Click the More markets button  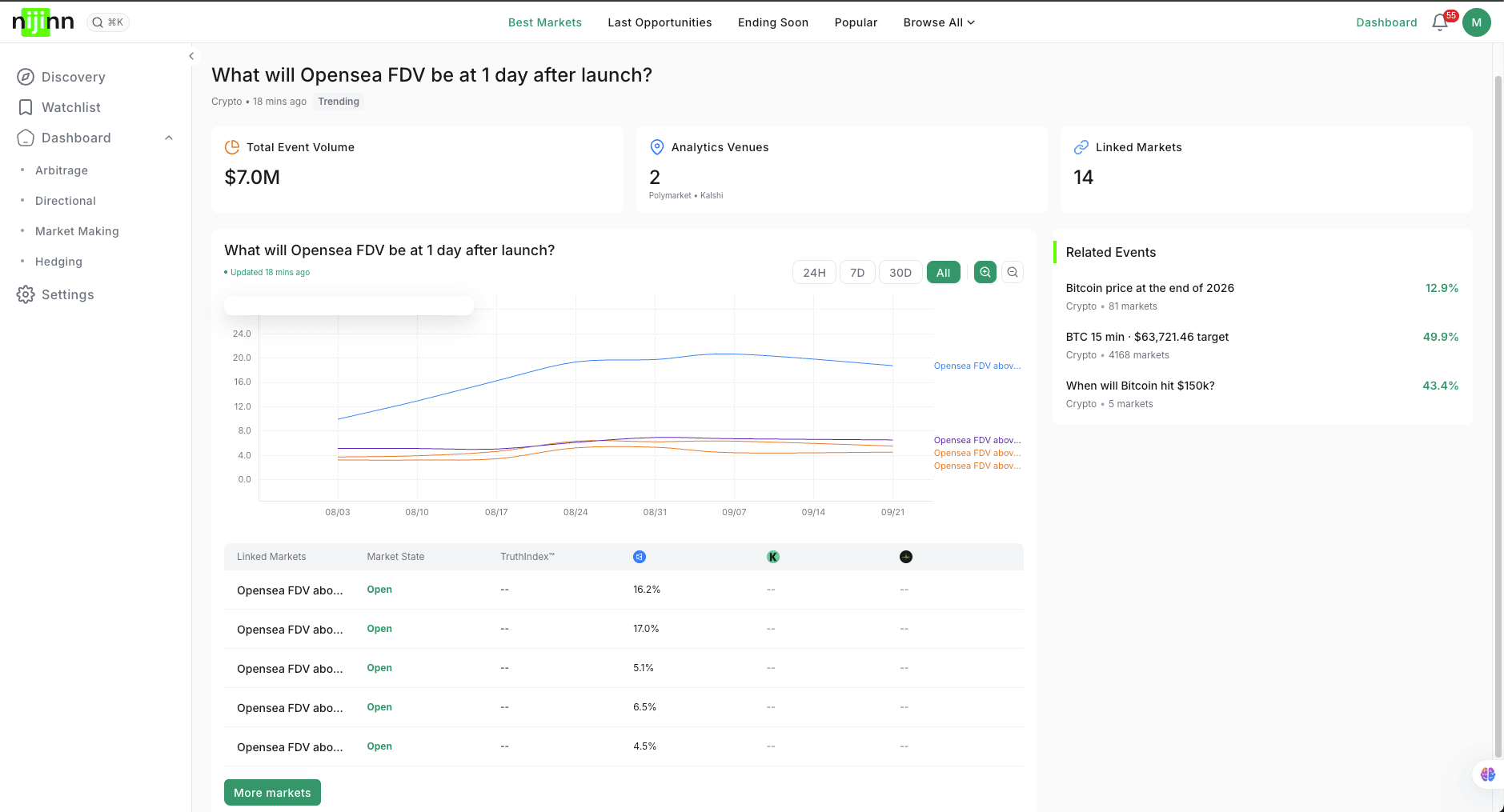272,793
